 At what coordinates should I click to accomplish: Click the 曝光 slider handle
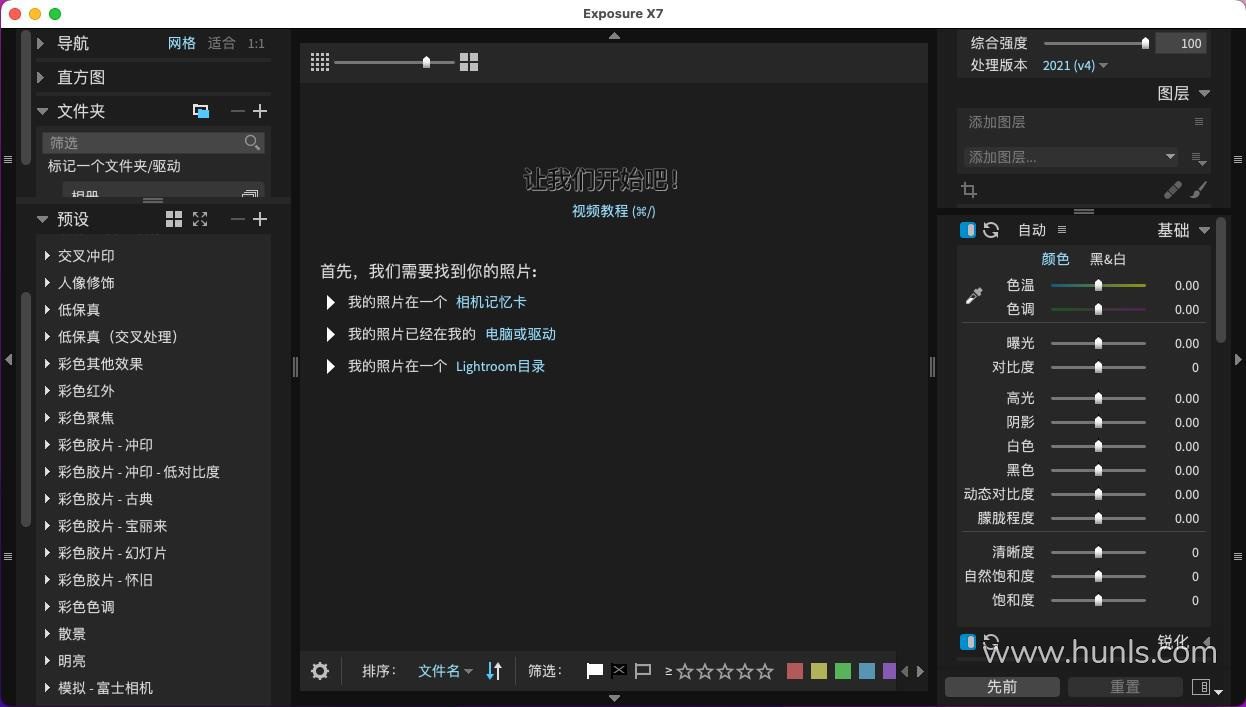(1098, 343)
